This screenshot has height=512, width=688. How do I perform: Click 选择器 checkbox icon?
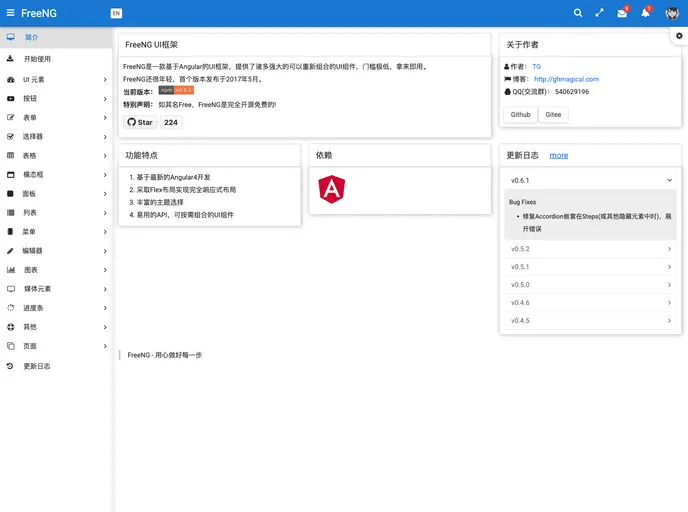pyautogui.click(x=11, y=136)
